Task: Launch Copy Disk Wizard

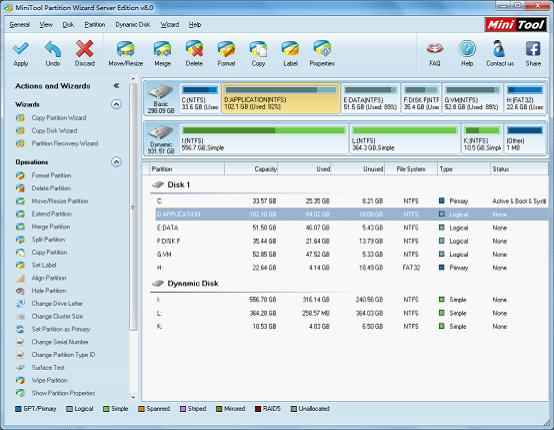Action: tap(54, 131)
